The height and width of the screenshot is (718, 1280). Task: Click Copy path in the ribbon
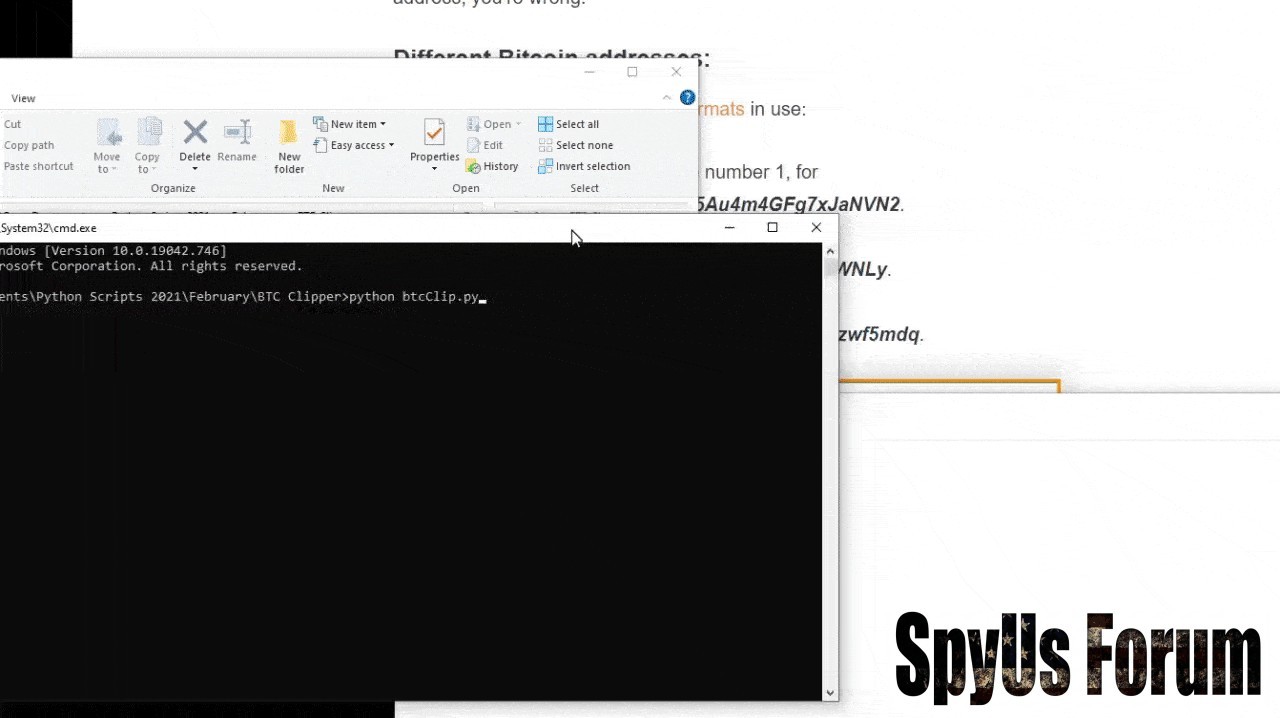click(x=29, y=145)
